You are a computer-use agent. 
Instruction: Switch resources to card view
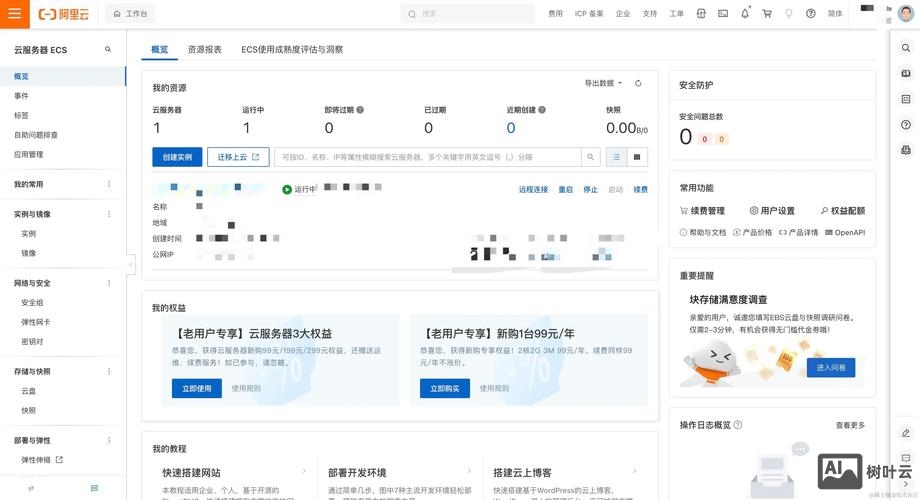(637, 157)
